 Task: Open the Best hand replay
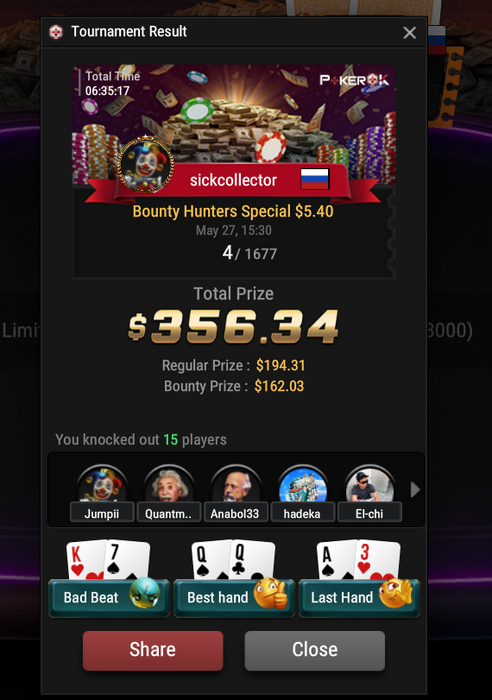tap(234, 597)
